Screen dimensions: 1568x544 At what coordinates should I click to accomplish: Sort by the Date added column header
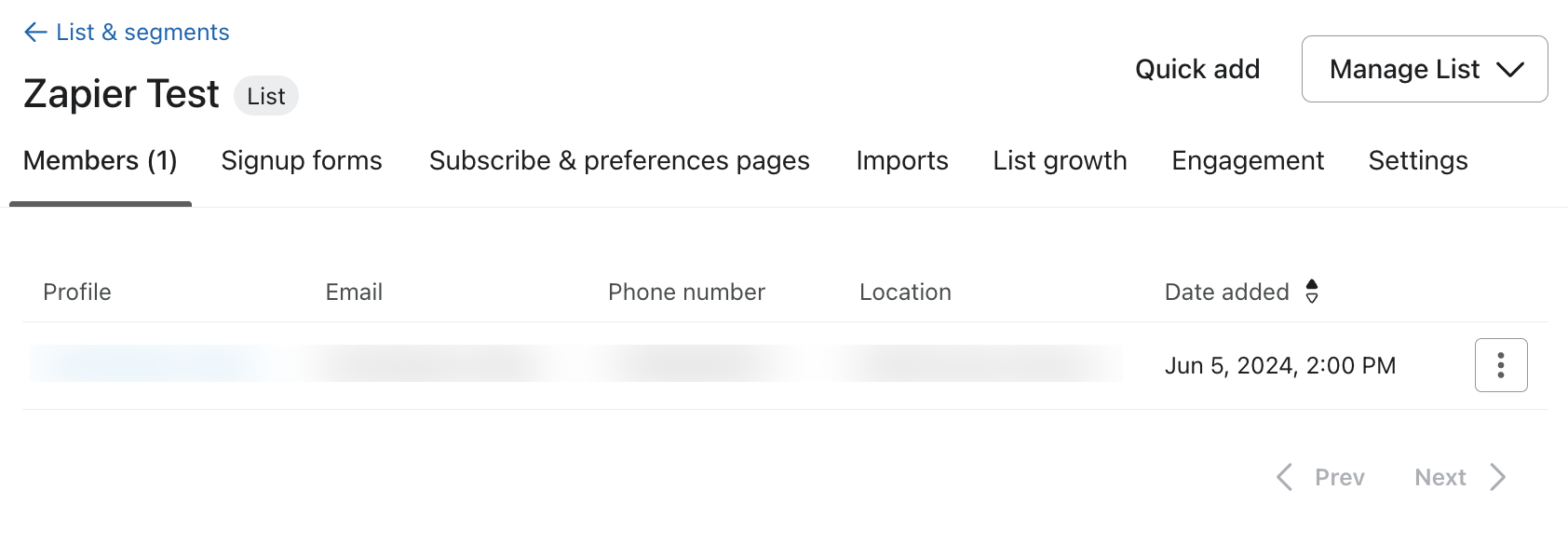pyautogui.click(x=1226, y=292)
